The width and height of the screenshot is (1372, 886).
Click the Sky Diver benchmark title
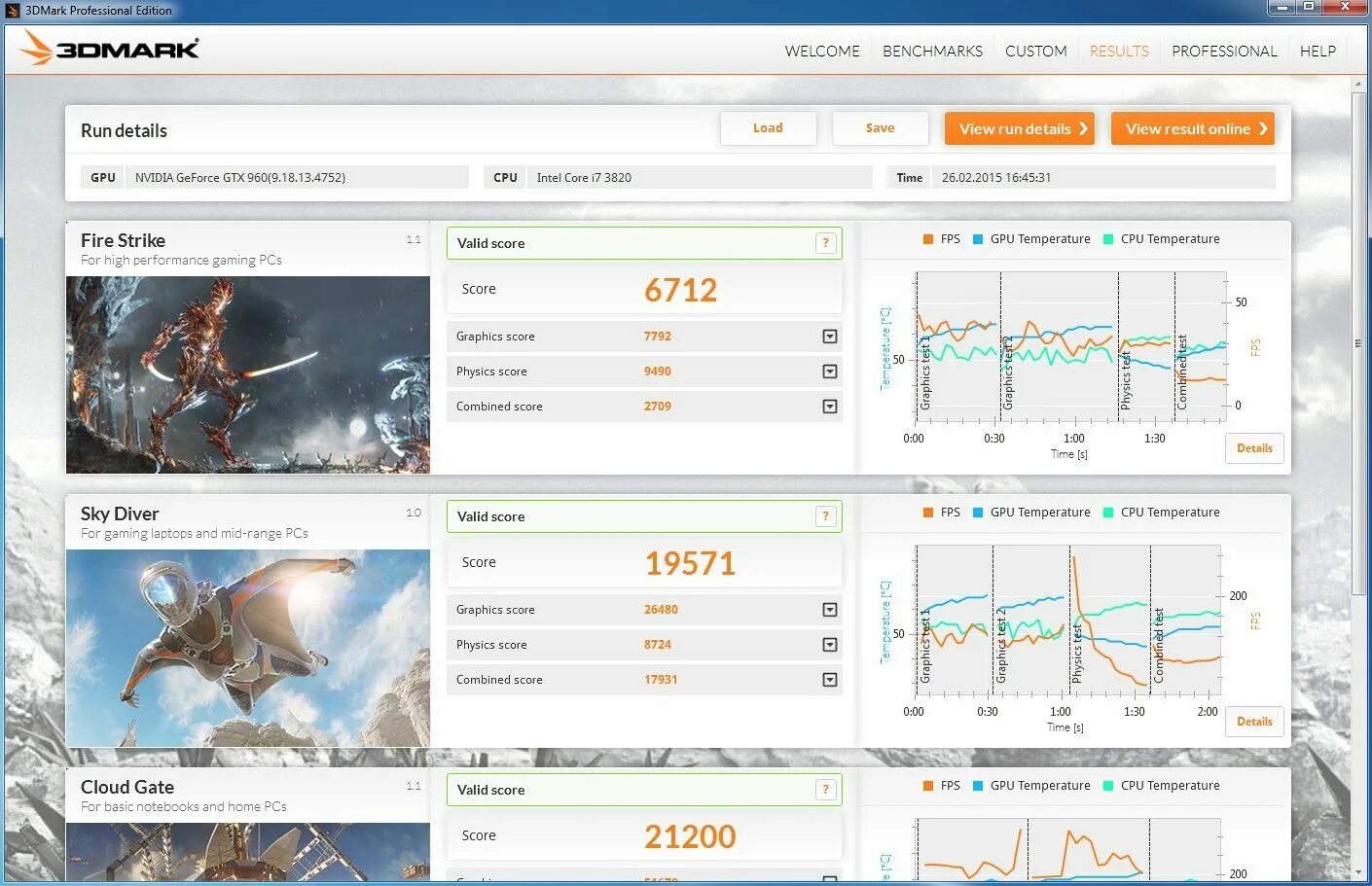point(120,514)
